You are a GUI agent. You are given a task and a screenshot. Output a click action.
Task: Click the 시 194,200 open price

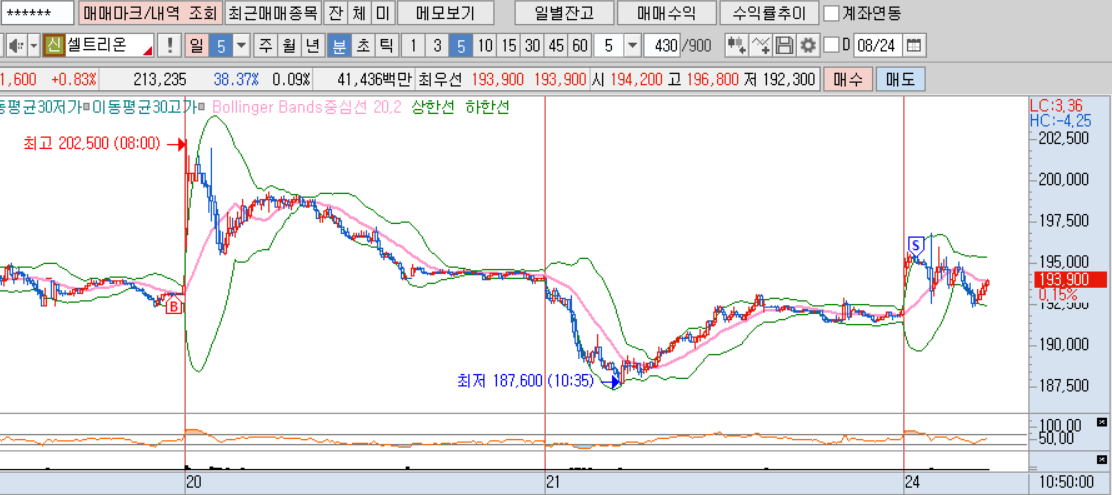point(628,79)
